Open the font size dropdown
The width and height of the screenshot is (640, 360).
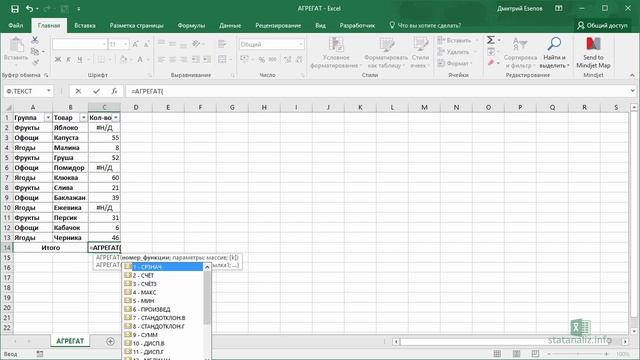click(x=125, y=44)
